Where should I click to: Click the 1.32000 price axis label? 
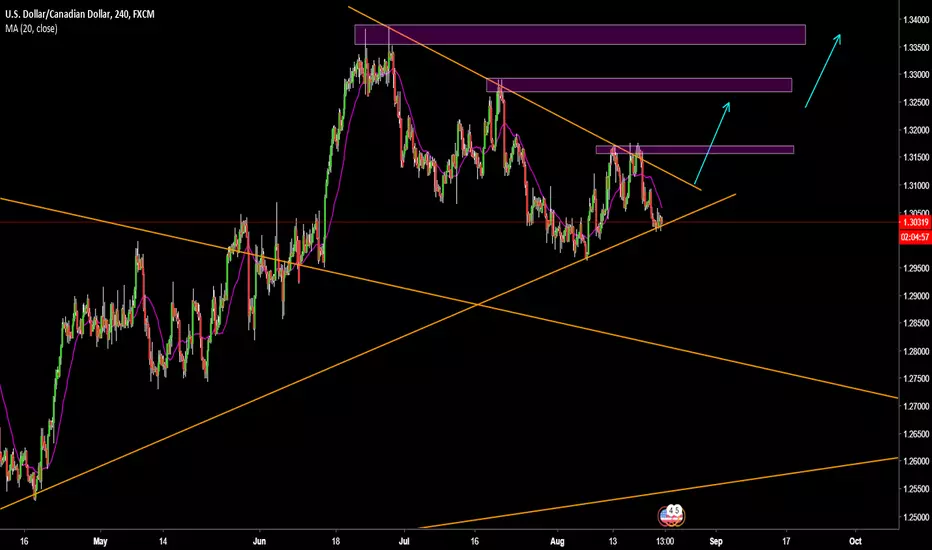(x=915, y=130)
